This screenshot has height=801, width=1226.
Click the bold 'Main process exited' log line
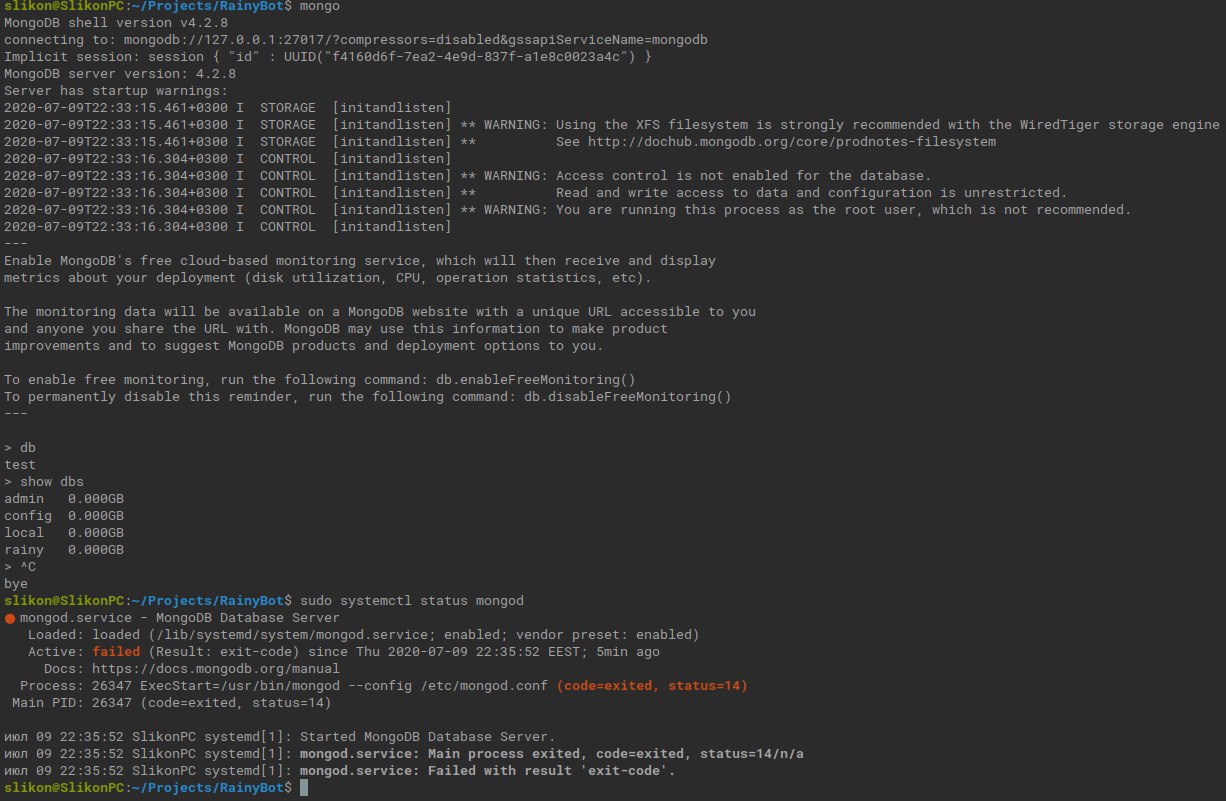point(404,754)
